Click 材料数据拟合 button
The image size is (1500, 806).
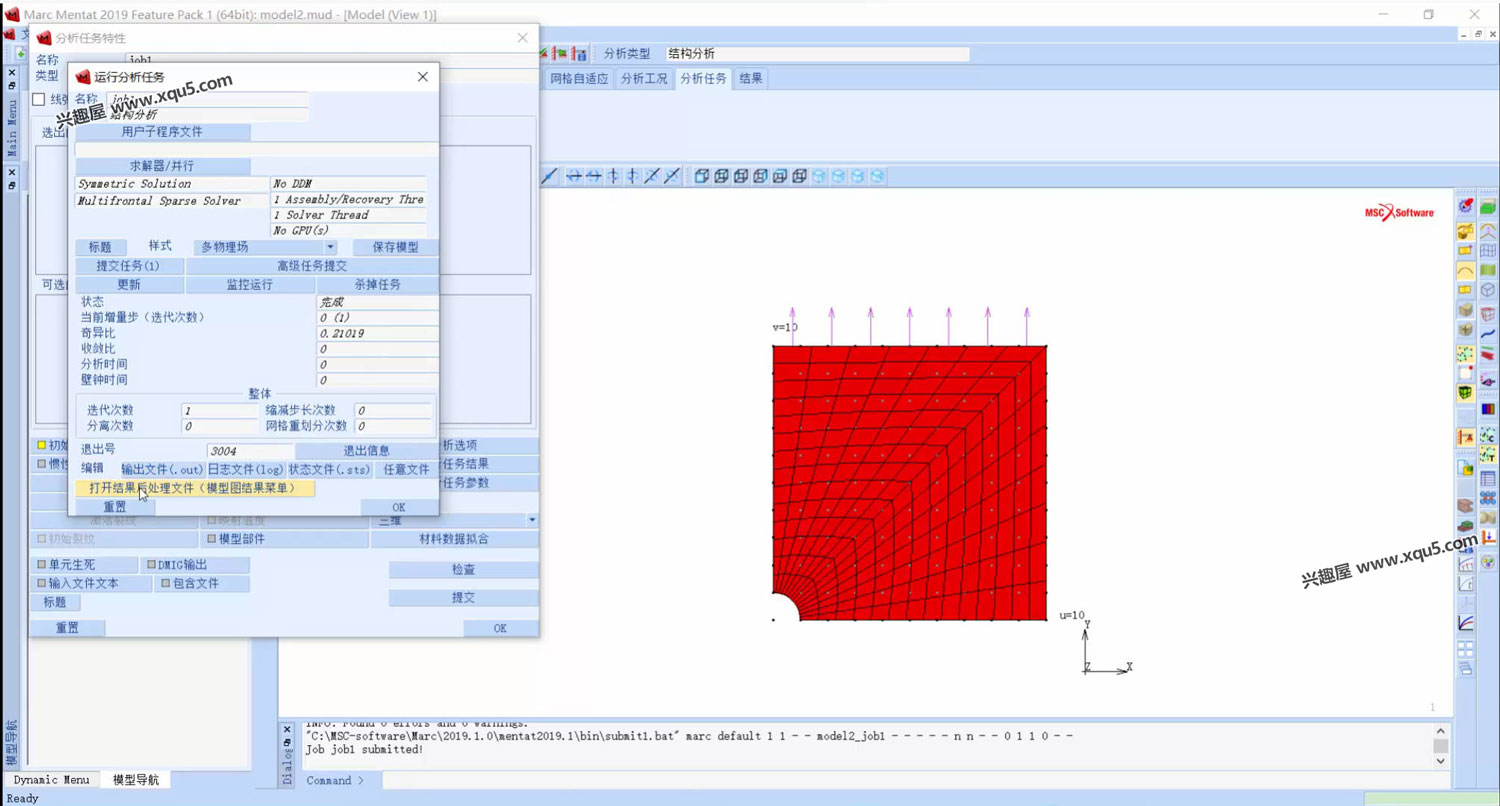coord(455,539)
